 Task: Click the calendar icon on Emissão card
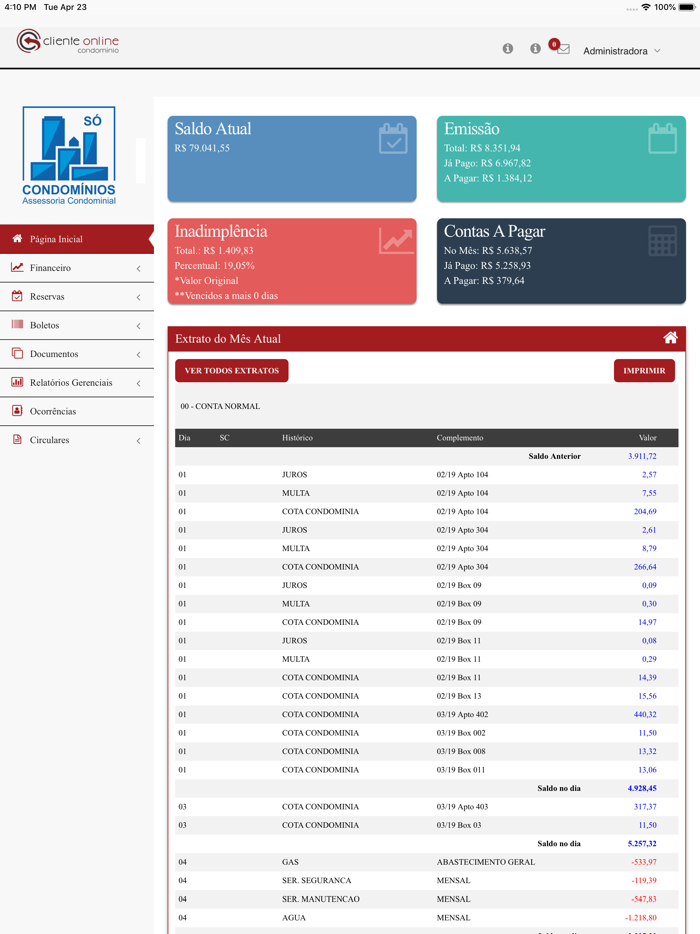coord(662,139)
